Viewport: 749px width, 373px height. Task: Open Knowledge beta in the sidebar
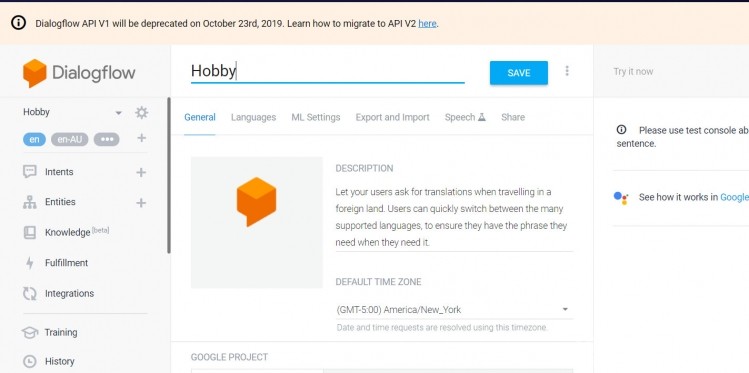point(77,232)
